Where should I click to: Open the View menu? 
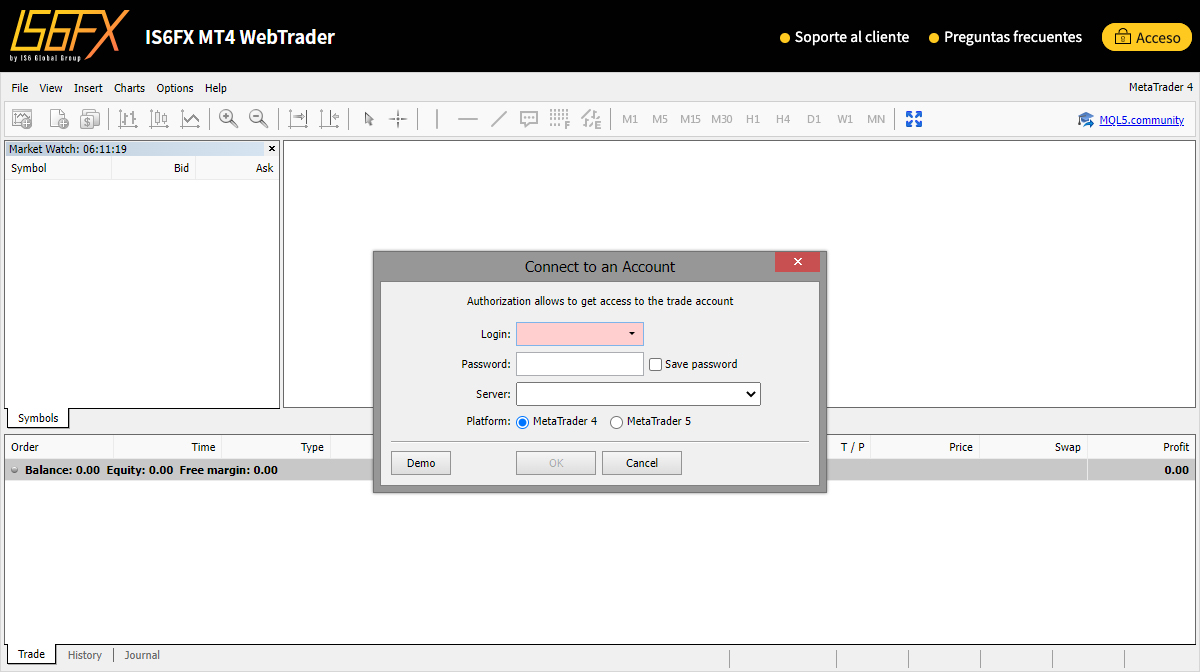pos(51,88)
